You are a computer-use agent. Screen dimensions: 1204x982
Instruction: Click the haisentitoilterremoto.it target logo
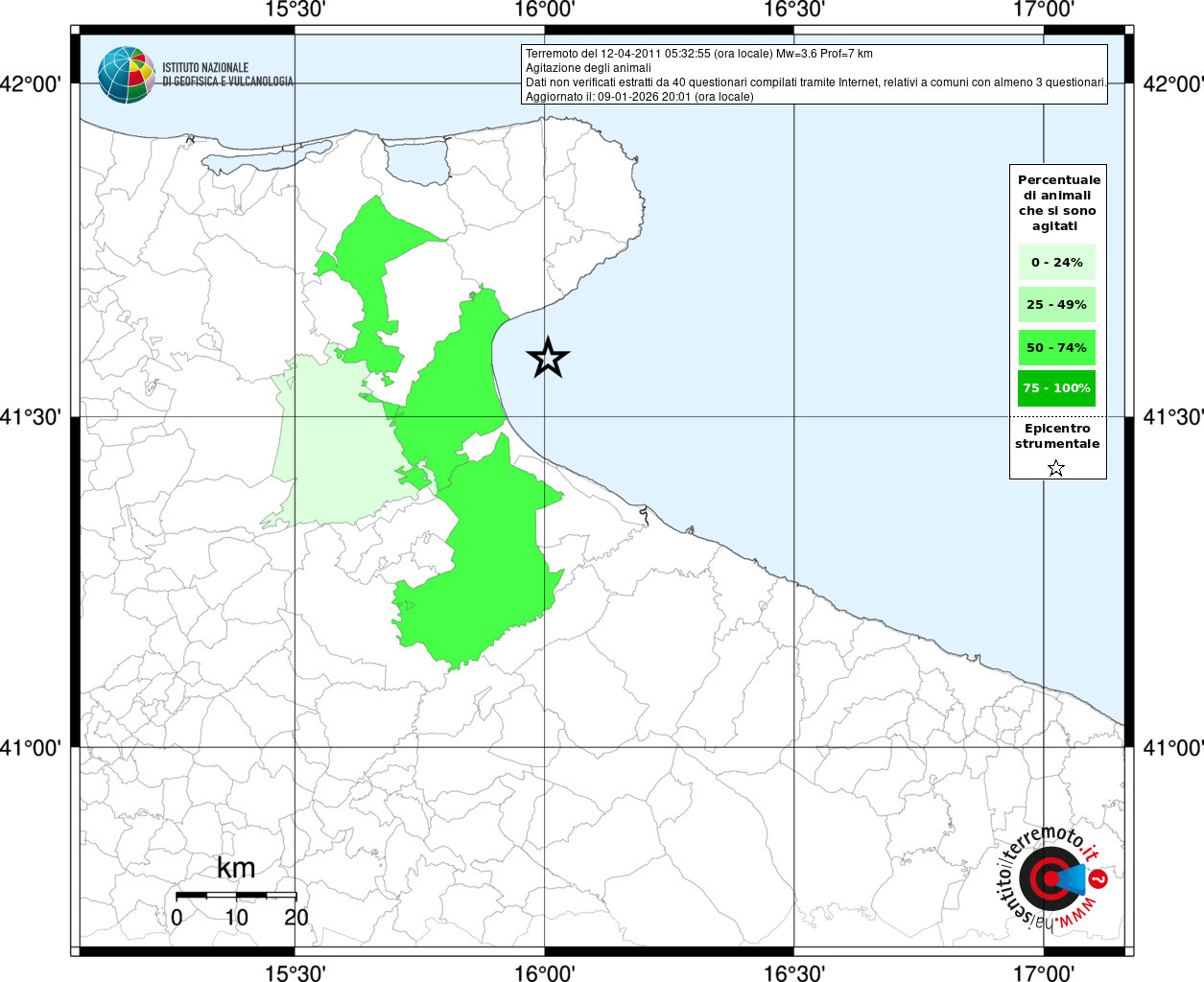pyautogui.click(x=1052, y=878)
